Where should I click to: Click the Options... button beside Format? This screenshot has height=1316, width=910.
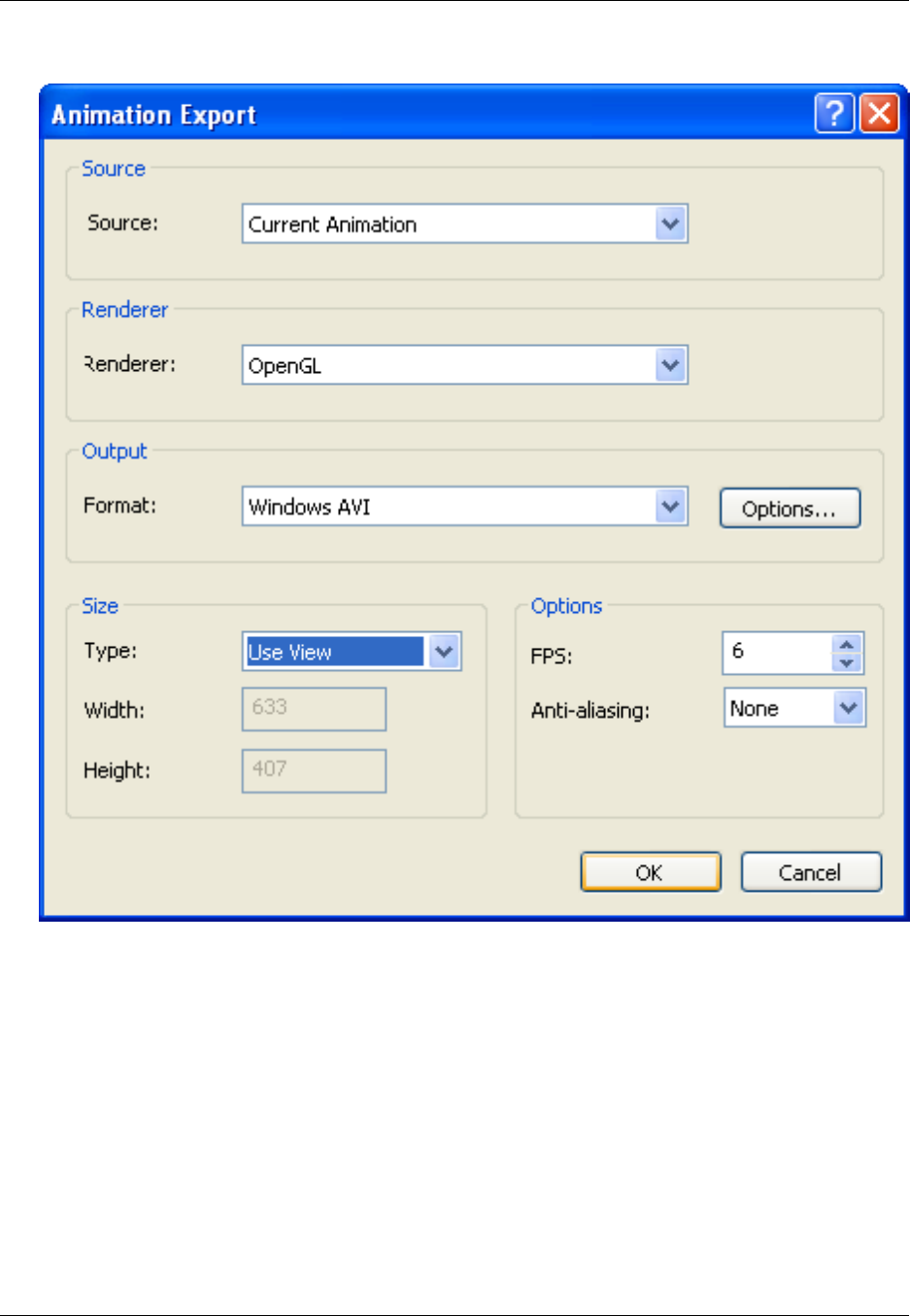click(790, 508)
